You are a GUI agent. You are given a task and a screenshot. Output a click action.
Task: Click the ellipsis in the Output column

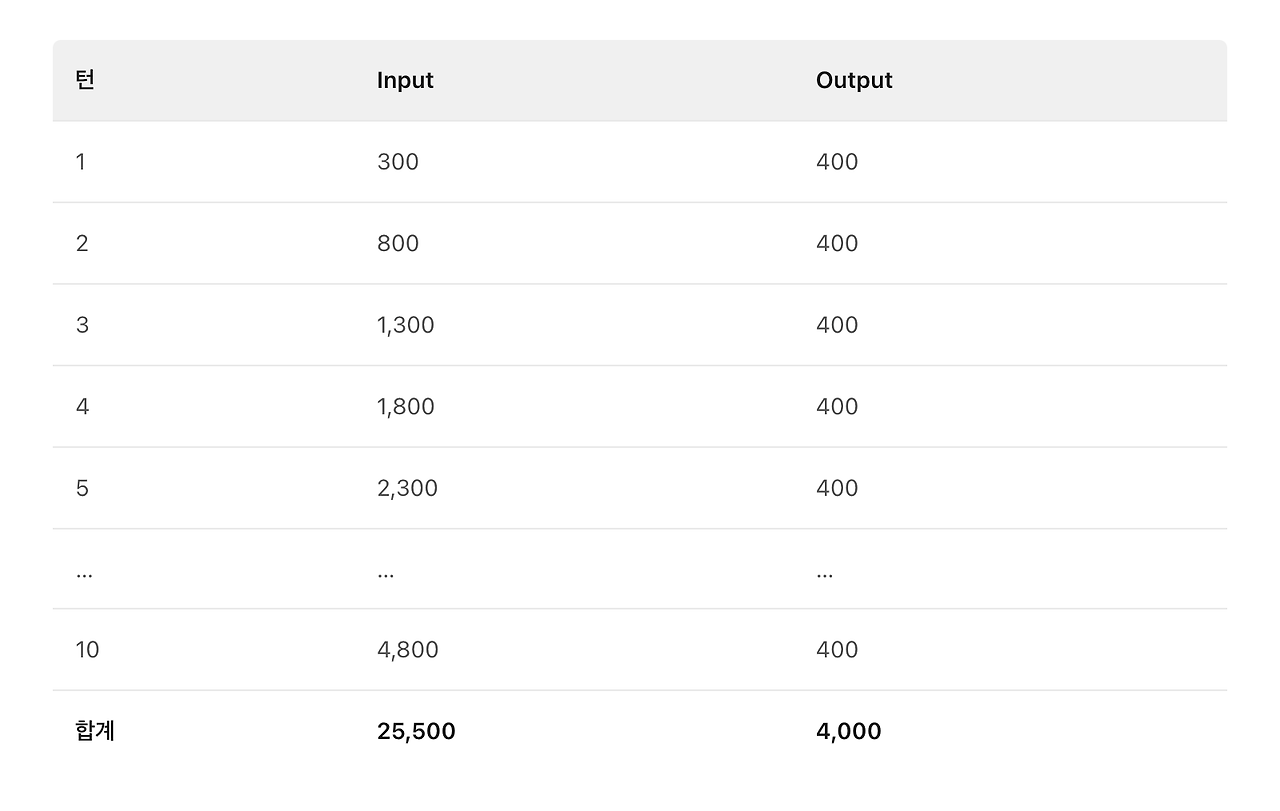pyautogui.click(x=825, y=573)
